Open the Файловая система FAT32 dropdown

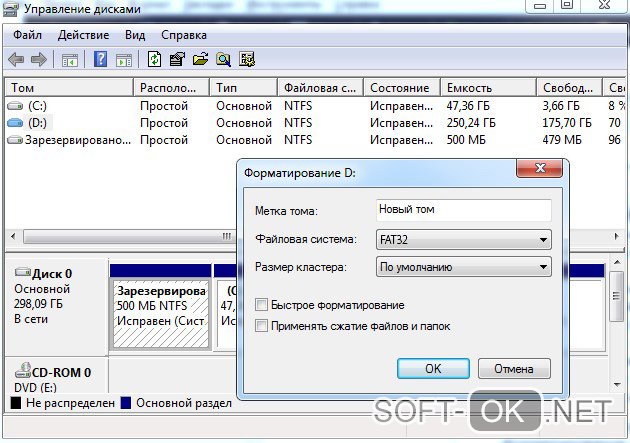pos(464,240)
